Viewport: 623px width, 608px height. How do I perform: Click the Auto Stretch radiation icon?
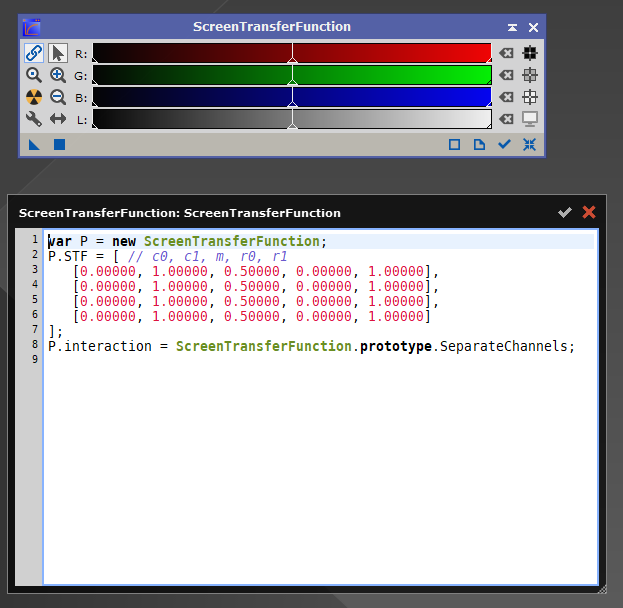click(x=34, y=97)
